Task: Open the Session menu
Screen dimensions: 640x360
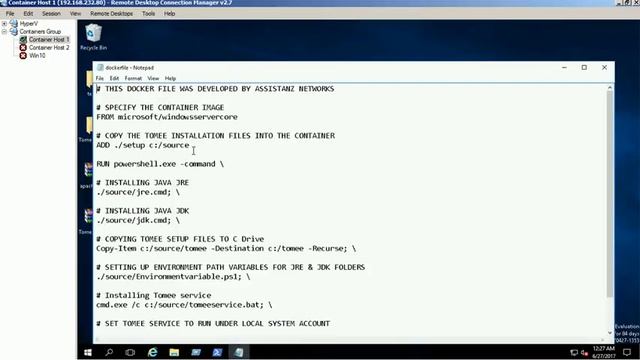Action: [x=51, y=13]
